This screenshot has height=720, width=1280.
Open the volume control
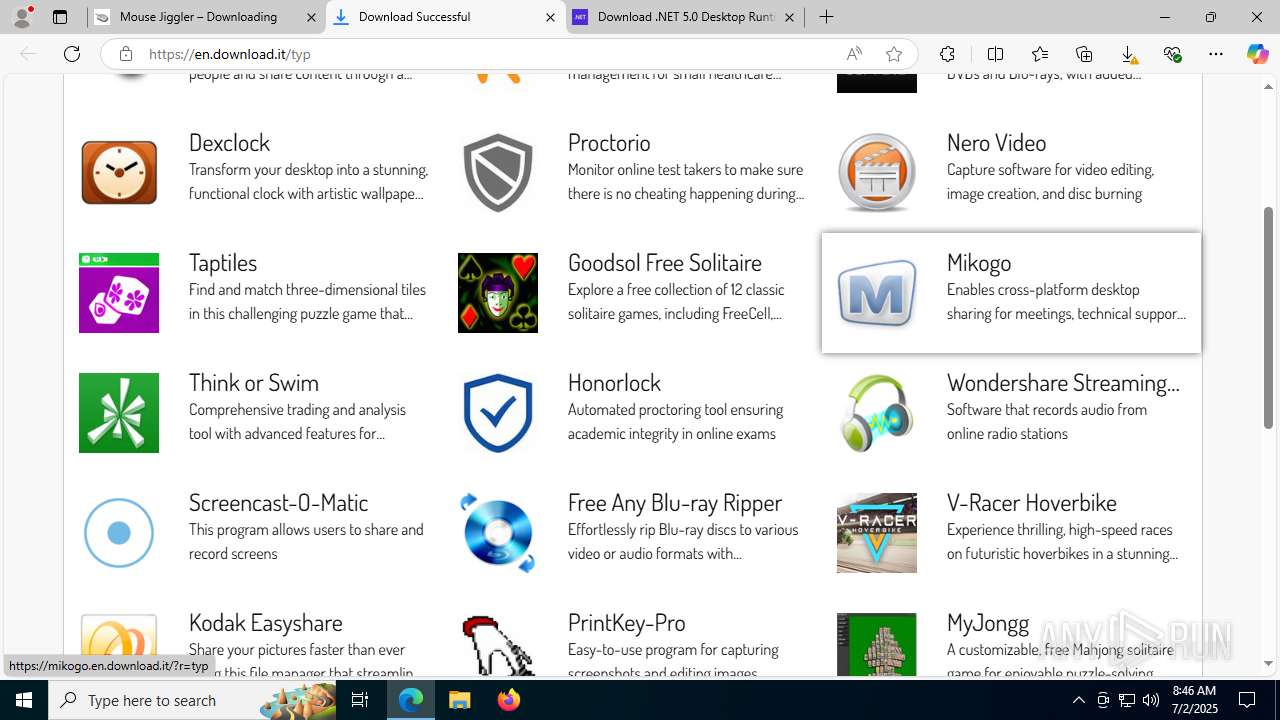point(1151,700)
